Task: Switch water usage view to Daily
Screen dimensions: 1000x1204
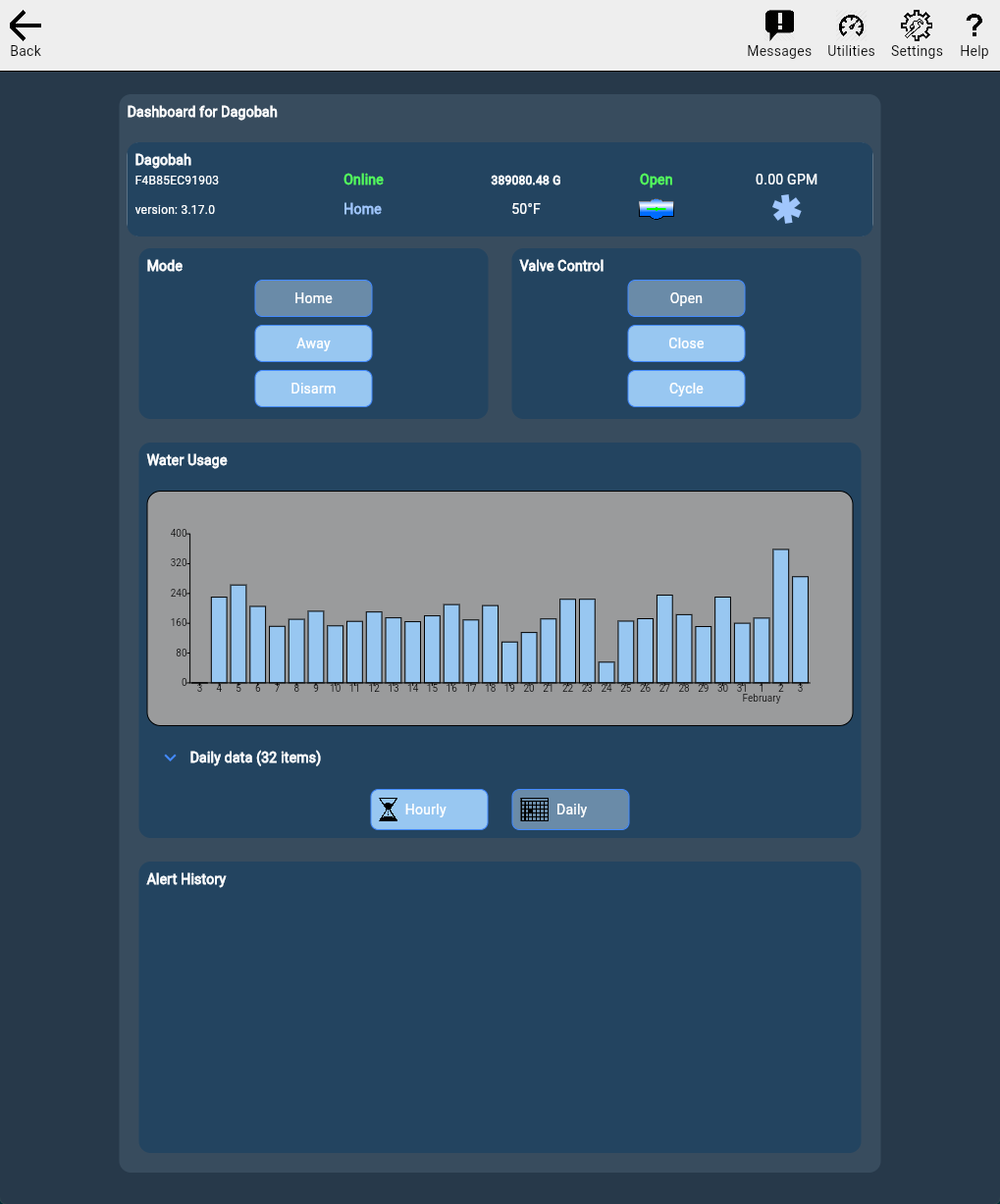Action: tap(570, 810)
